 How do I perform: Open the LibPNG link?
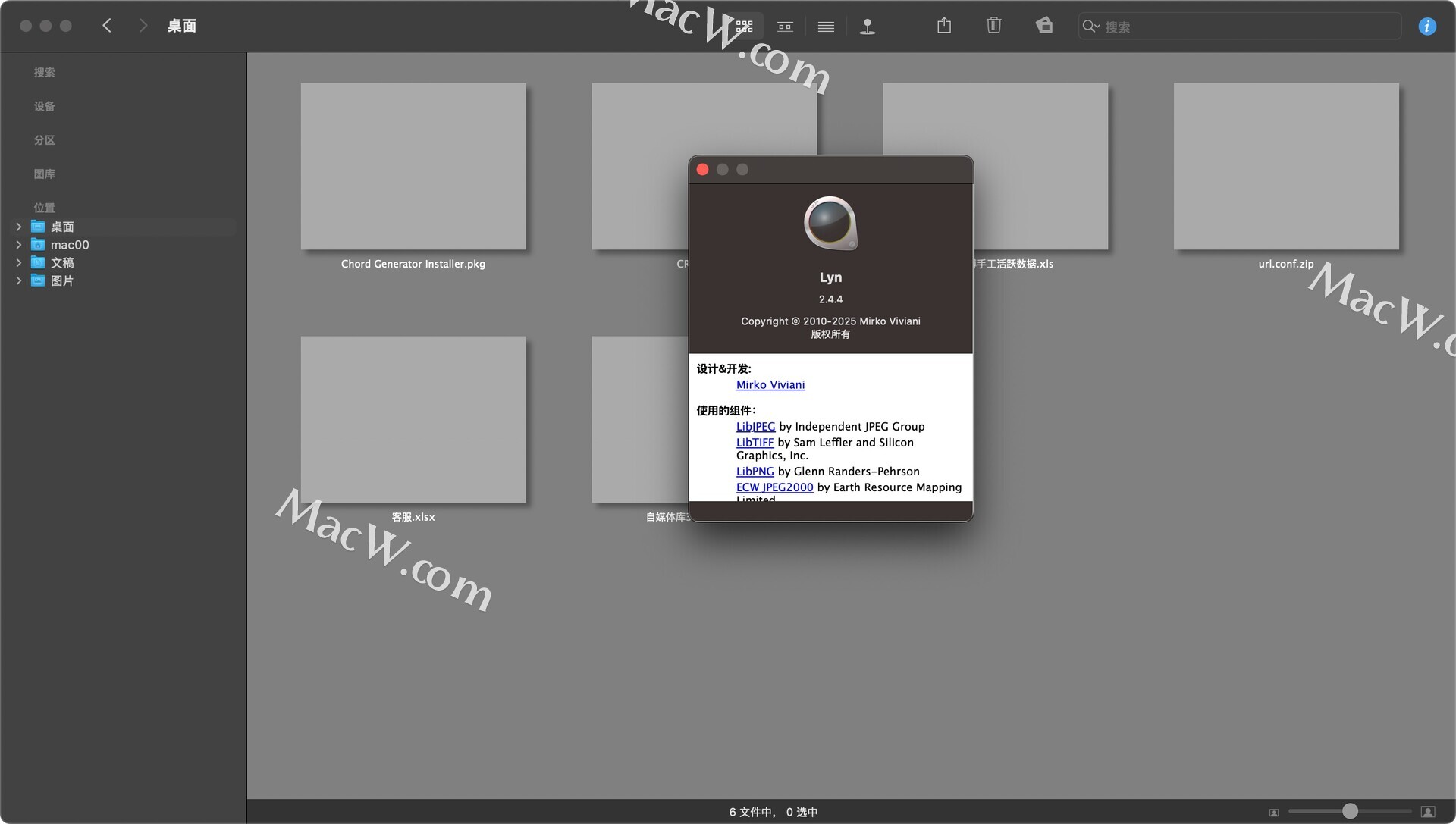(x=755, y=471)
